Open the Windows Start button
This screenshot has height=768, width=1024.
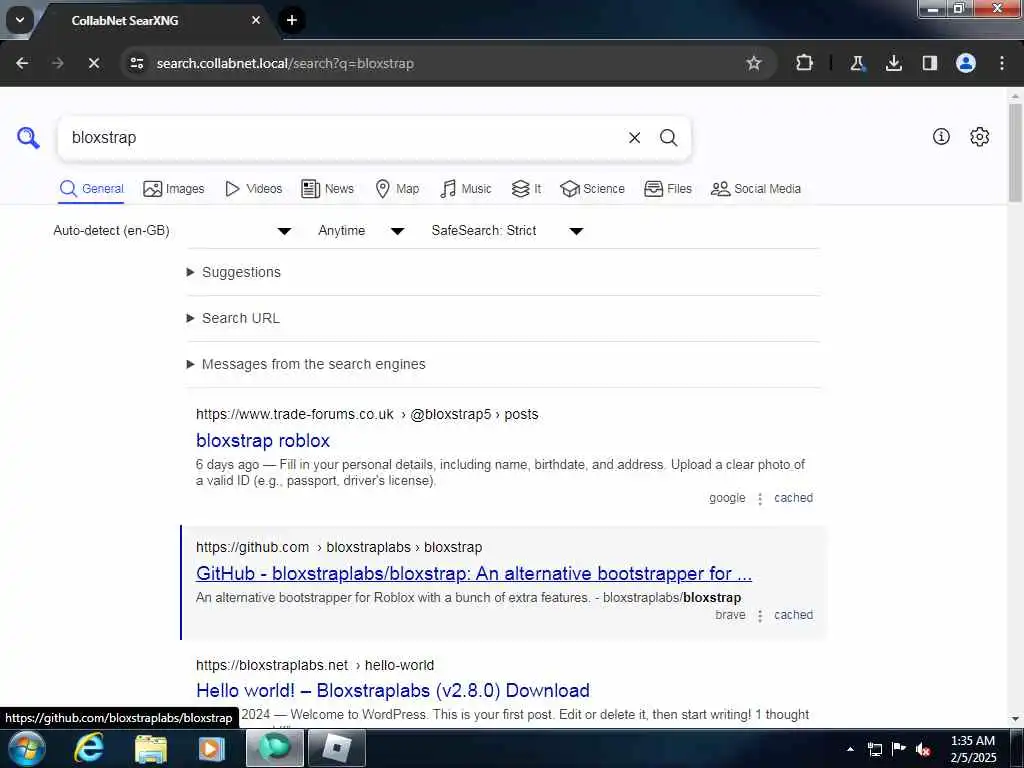tap(27, 748)
